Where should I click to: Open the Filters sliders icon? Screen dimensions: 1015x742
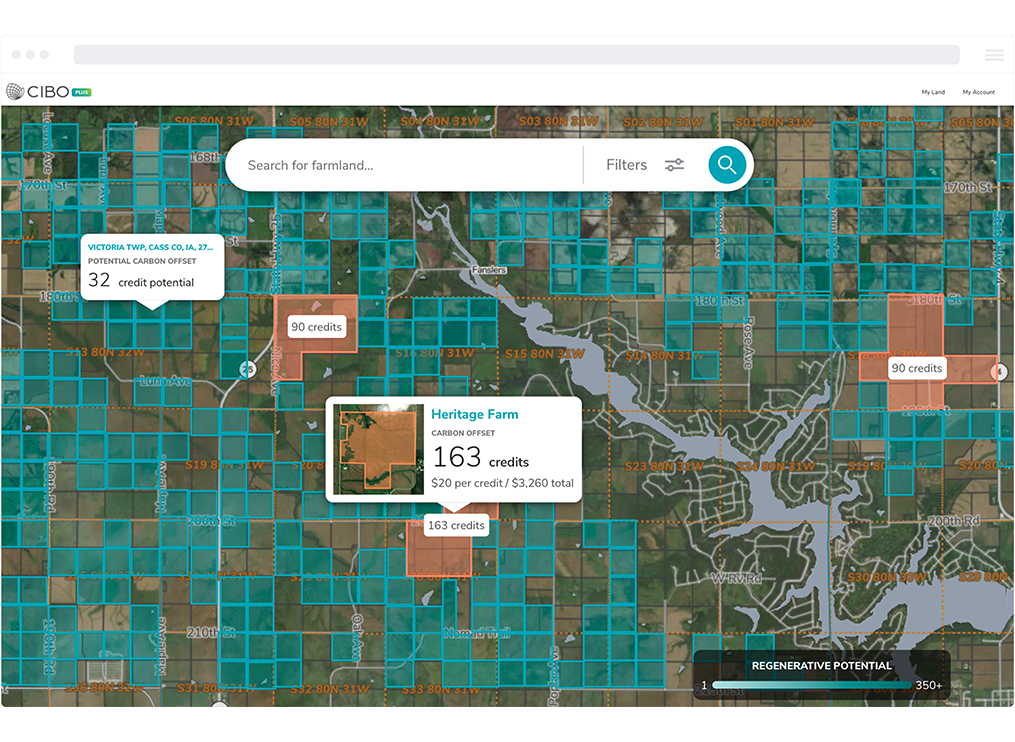tap(674, 165)
